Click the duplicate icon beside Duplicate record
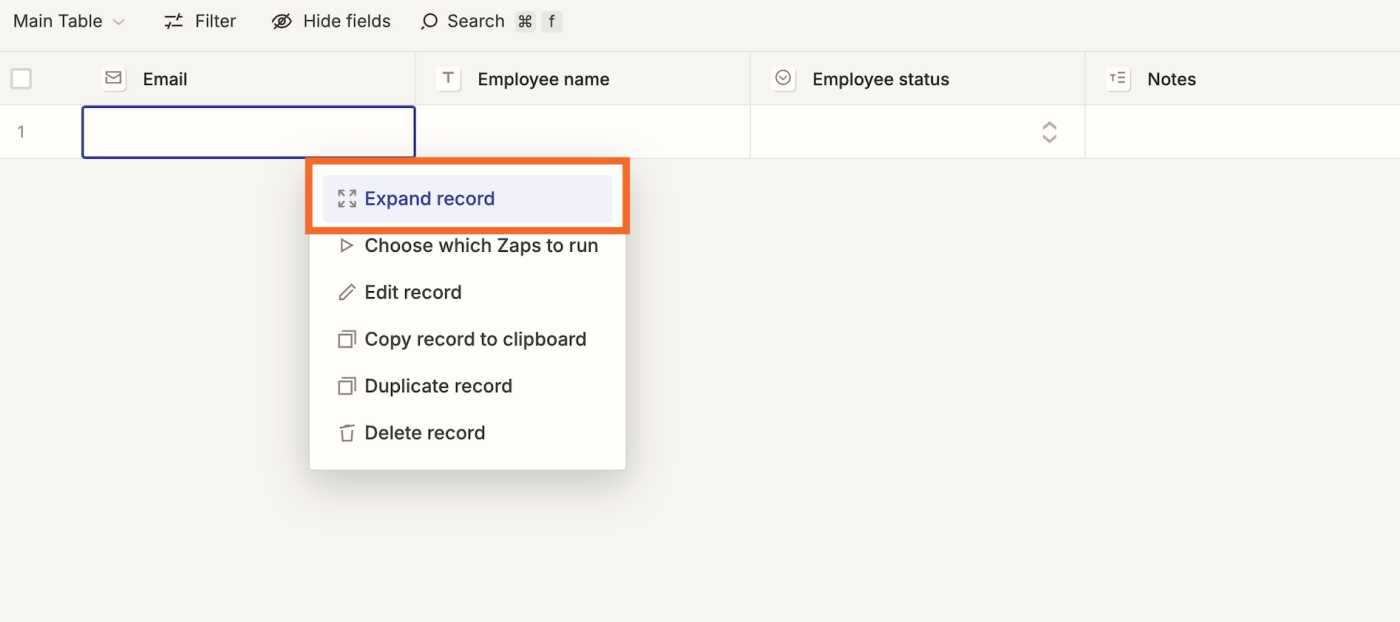 click(347, 386)
